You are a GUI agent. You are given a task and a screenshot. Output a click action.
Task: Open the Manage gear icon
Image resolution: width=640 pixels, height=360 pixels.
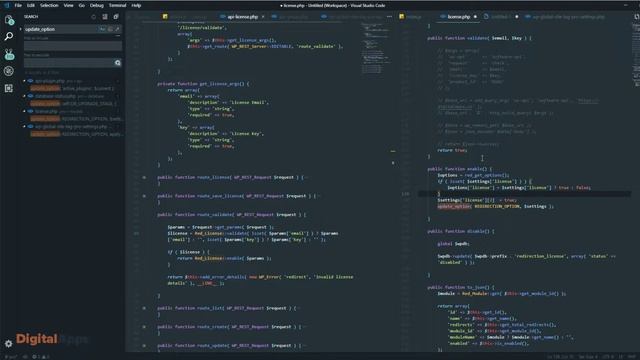9,344
